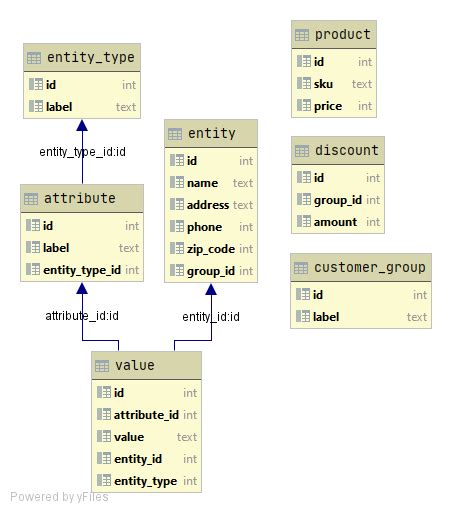Viewport: 452px width, 513px height.
Task: Select group_id column name in entity
Action: coord(211,271)
